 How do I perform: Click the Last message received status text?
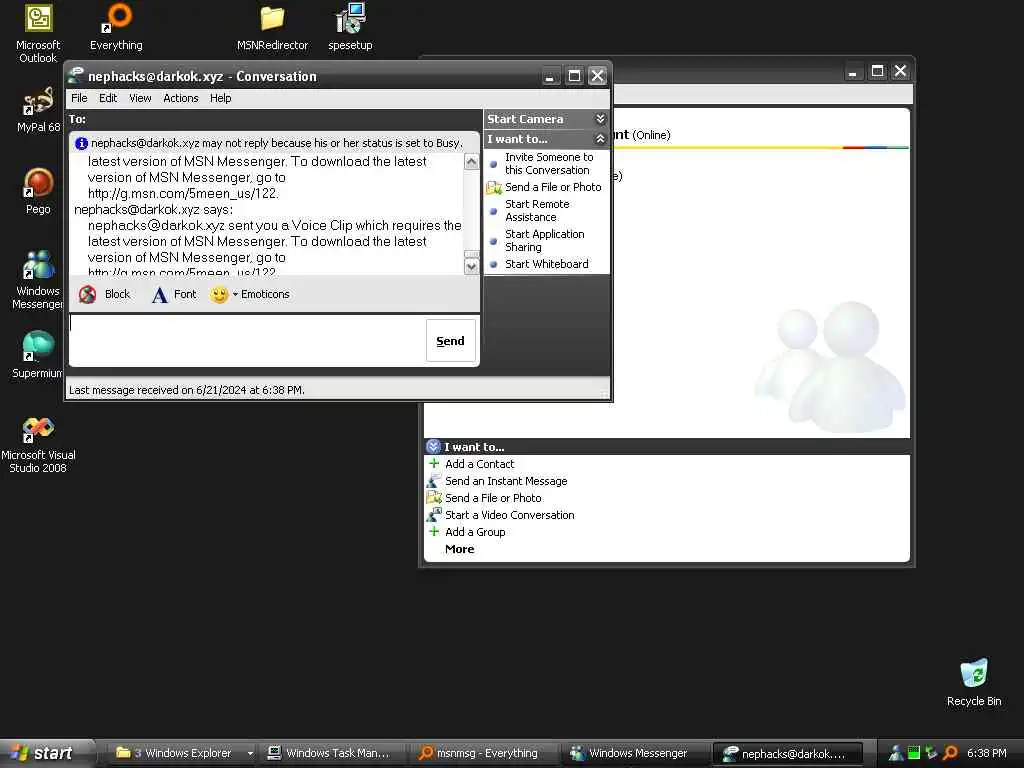pyautogui.click(x=187, y=390)
